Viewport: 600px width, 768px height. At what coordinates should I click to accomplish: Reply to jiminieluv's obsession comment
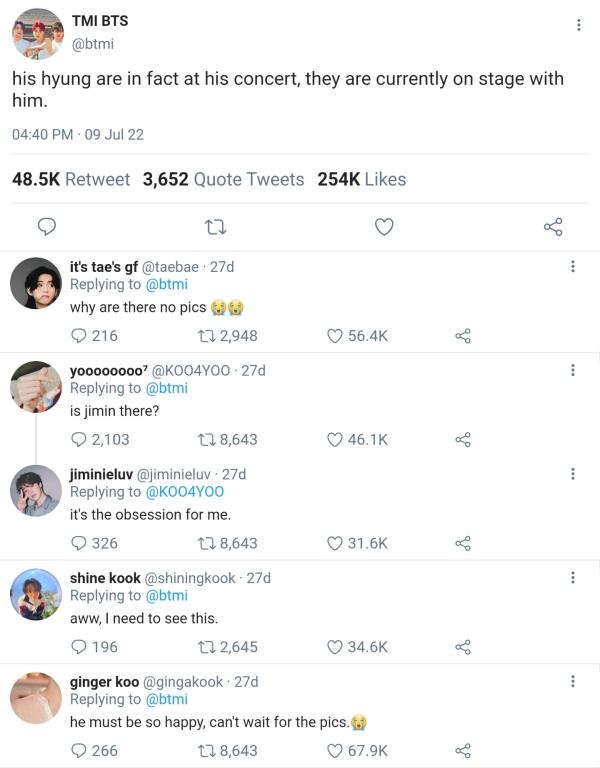[79, 543]
